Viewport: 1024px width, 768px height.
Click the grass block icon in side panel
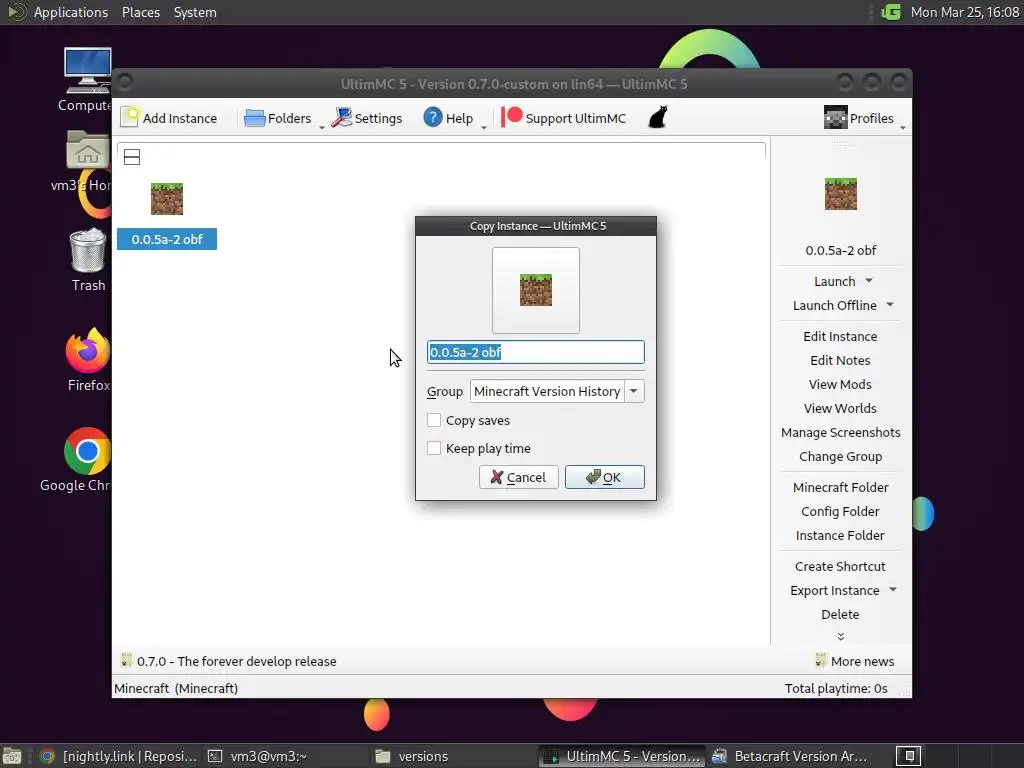tap(840, 194)
